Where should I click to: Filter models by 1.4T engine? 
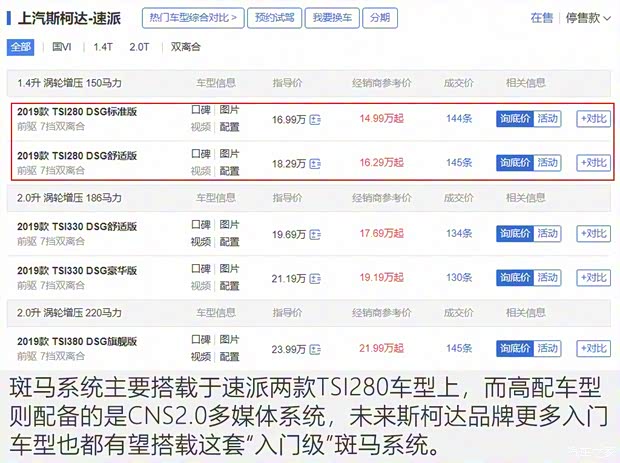coord(103,47)
